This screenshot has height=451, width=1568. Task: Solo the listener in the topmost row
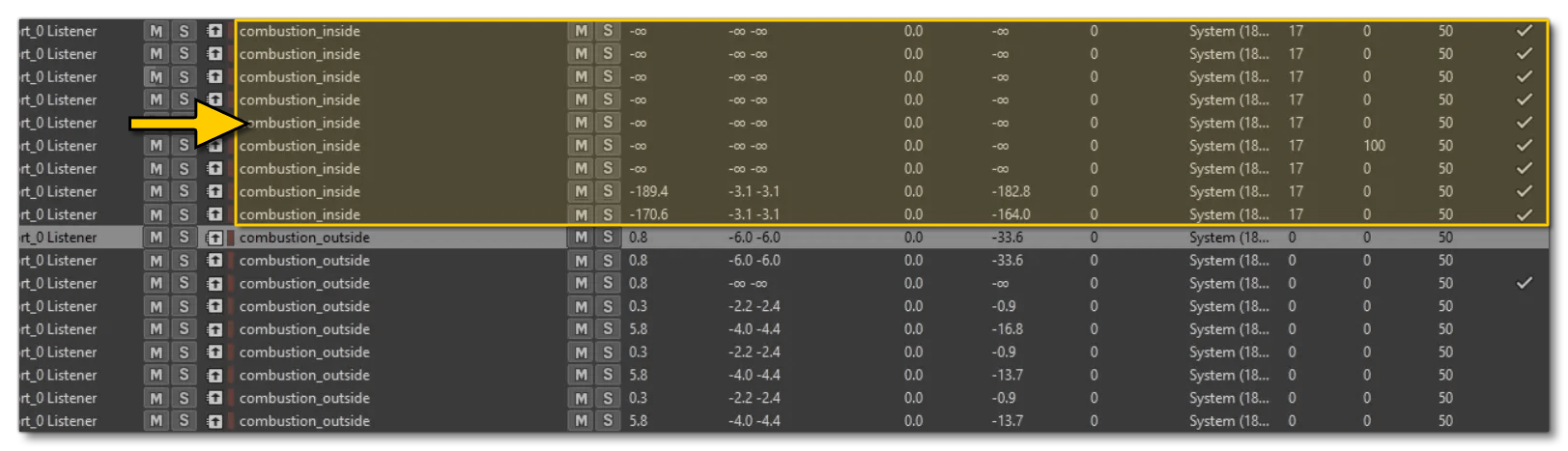click(184, 31)
